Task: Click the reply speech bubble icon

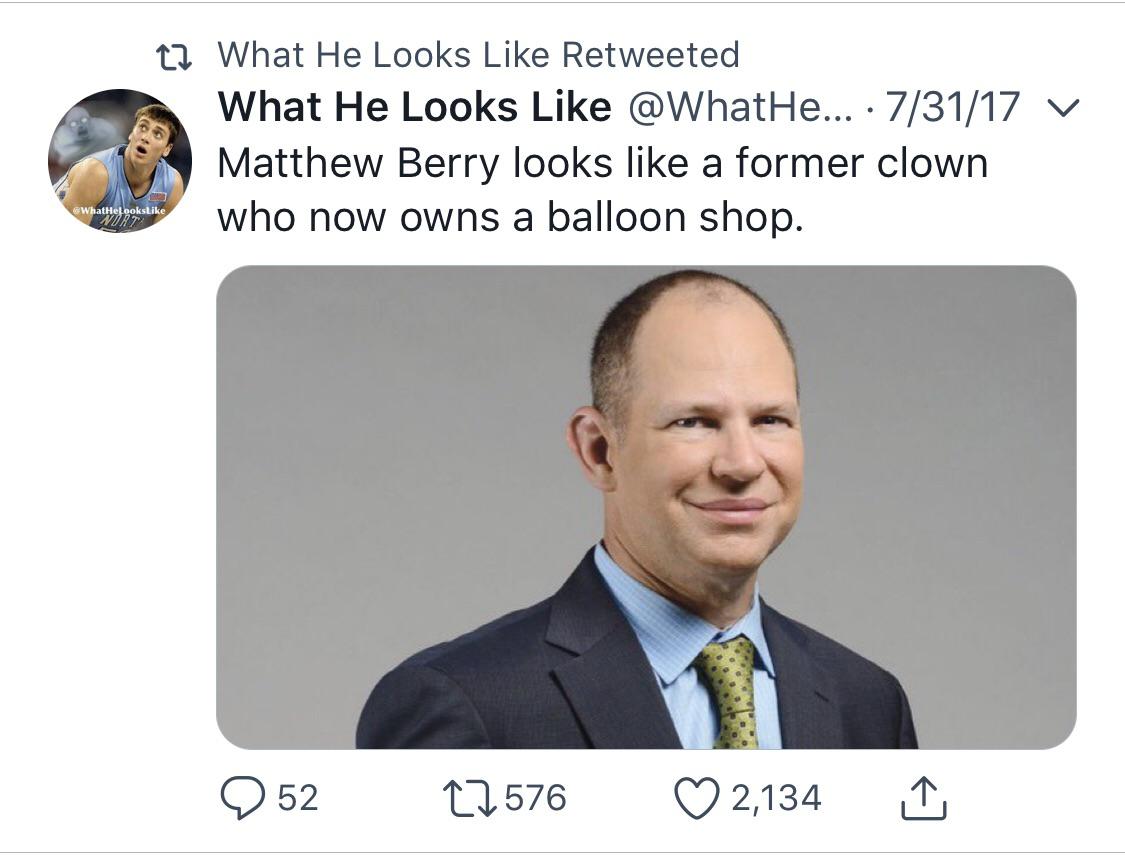Action: [x=240, y=797]
